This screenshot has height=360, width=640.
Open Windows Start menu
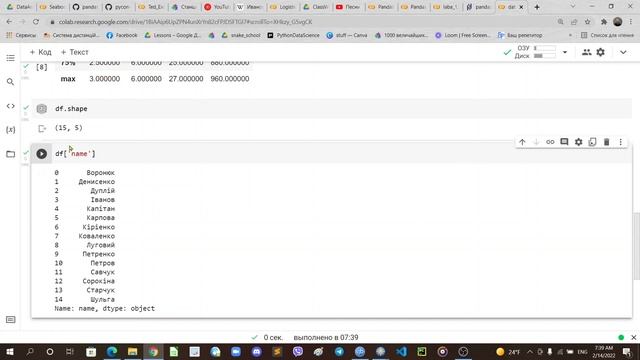coord(9,351)
